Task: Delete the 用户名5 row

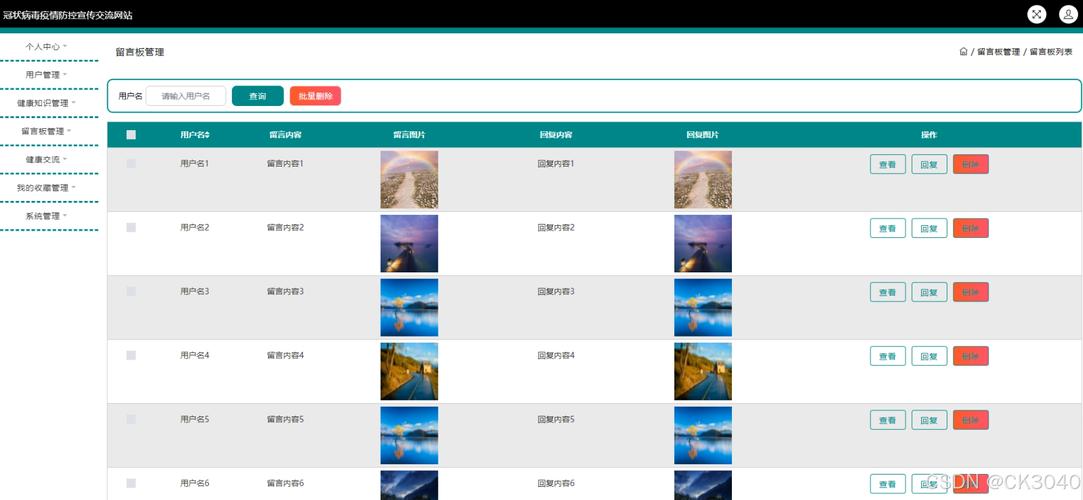Action: pyautogui.click(x=970, y=420)
